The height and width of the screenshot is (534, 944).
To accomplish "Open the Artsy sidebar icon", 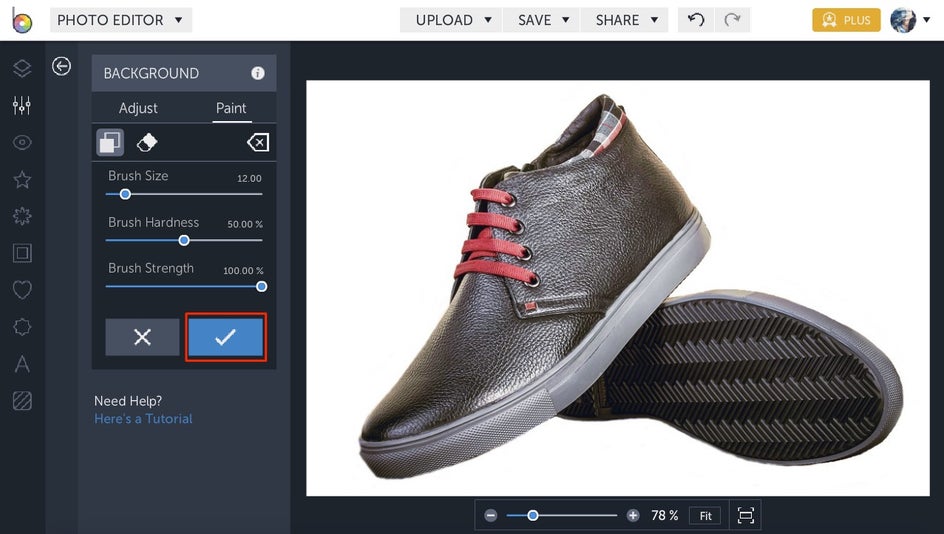I will 22,216.
